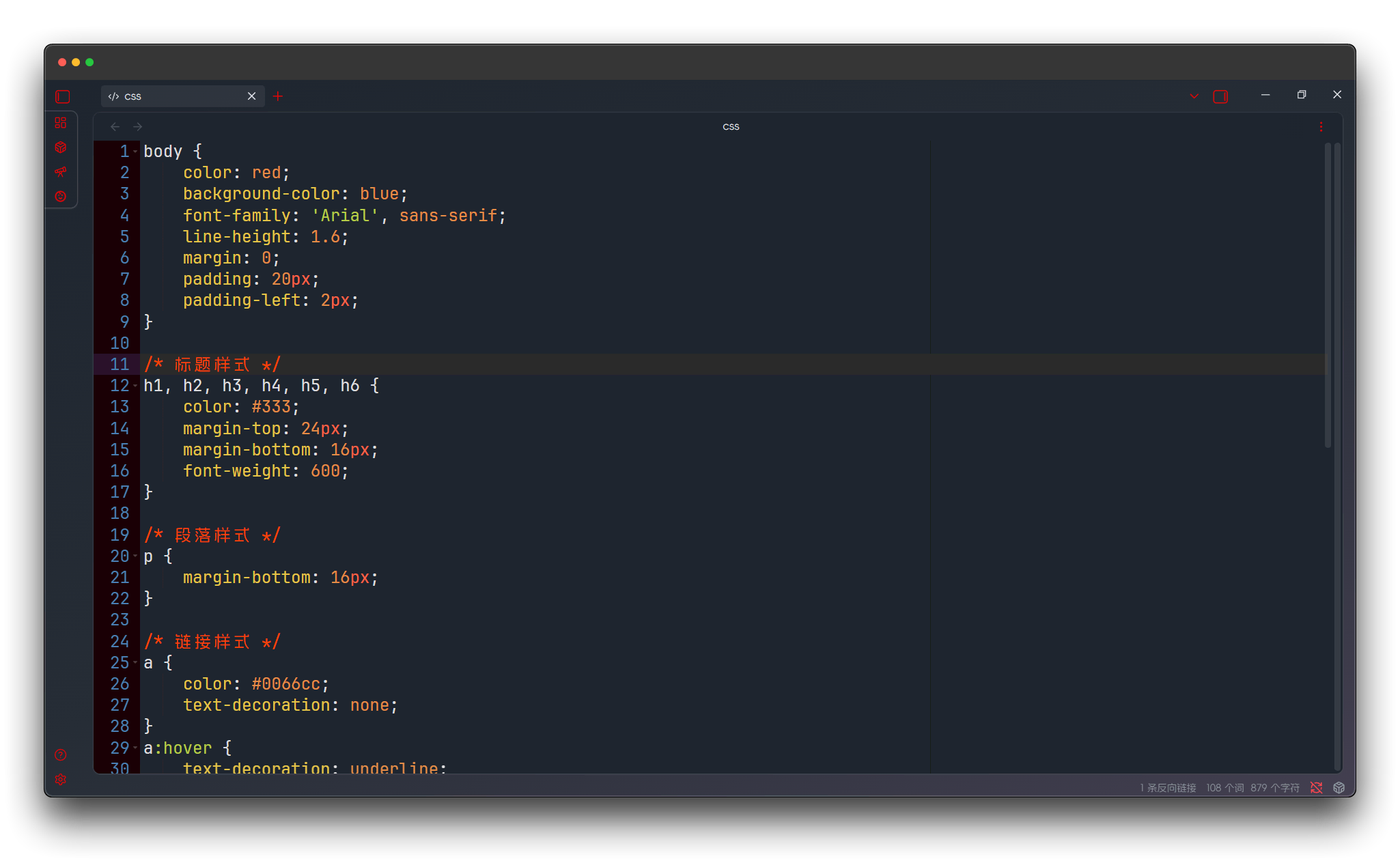Click the 1 backlink count in status bar
Image resolution: width=1400 pixels, height=863 pixels.
(x=1168, y=787)
